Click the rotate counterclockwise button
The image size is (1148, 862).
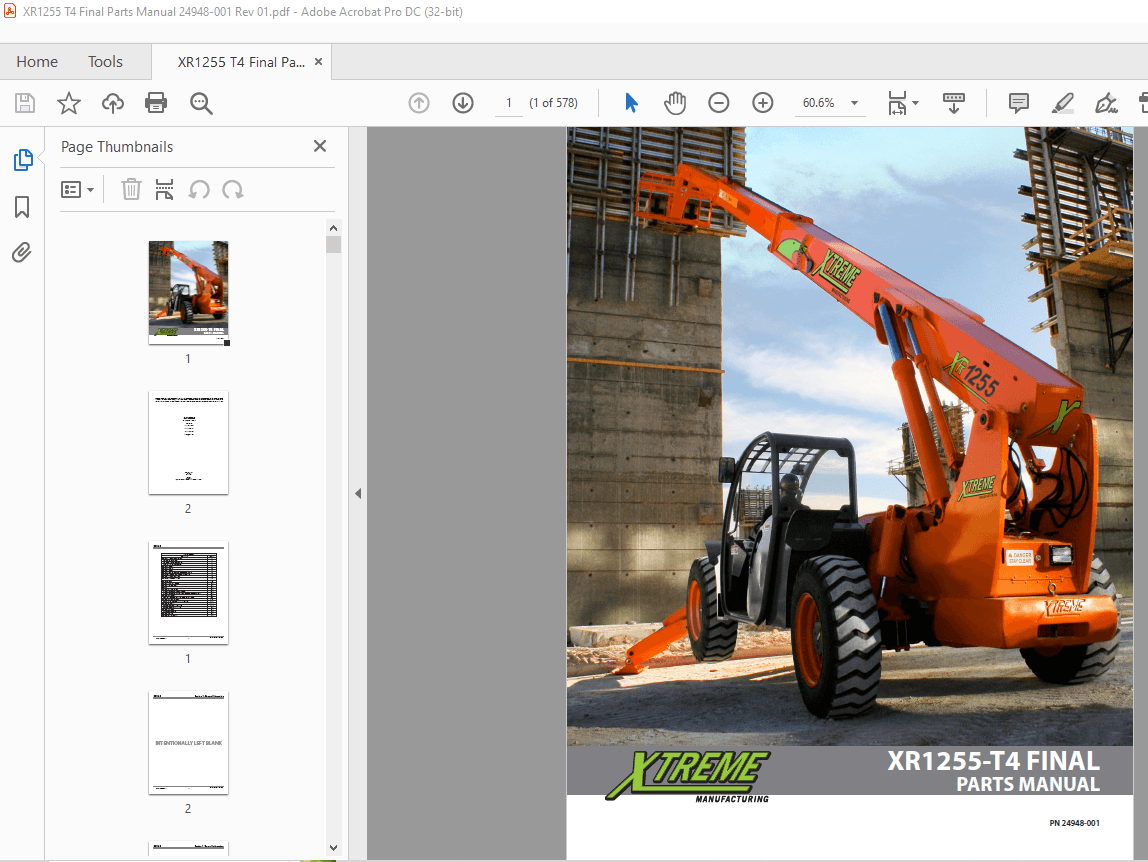[199, 189]
